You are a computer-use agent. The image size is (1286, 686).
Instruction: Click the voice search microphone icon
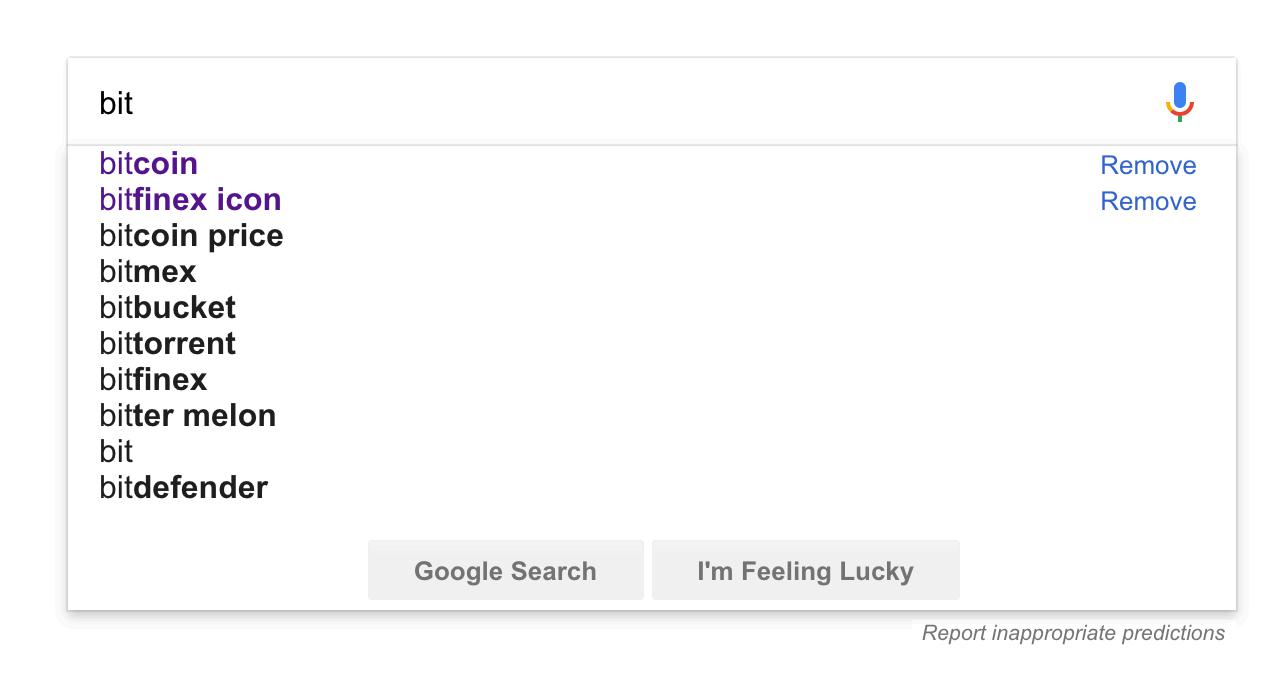click(1180, 102)
